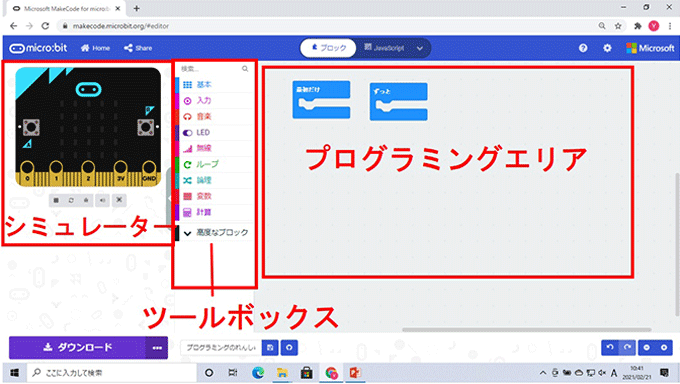This screenshot has width=680, height=384.
Task: Switch to the ブロック editor tab
Action: pyautogui.click(x=329, y=48)
